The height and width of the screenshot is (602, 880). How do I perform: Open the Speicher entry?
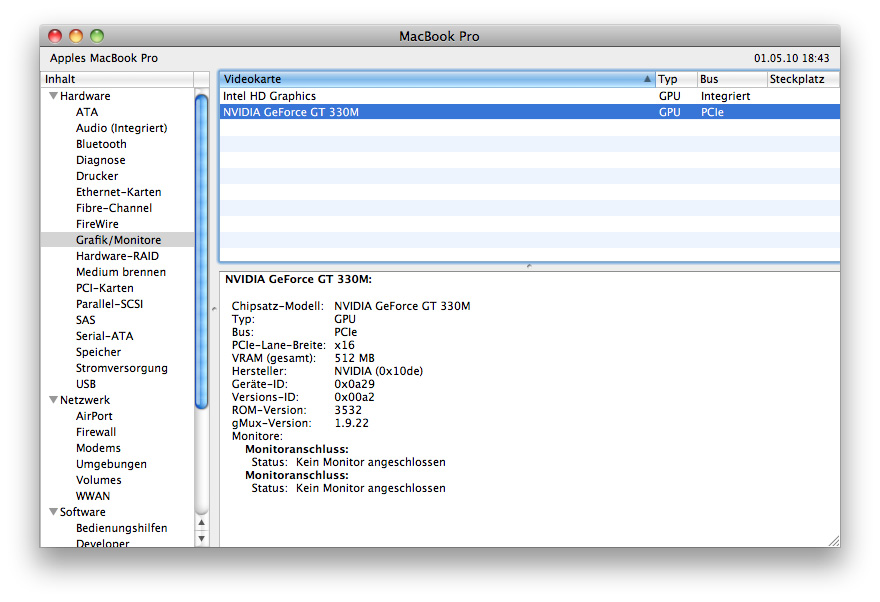point(98,352)
